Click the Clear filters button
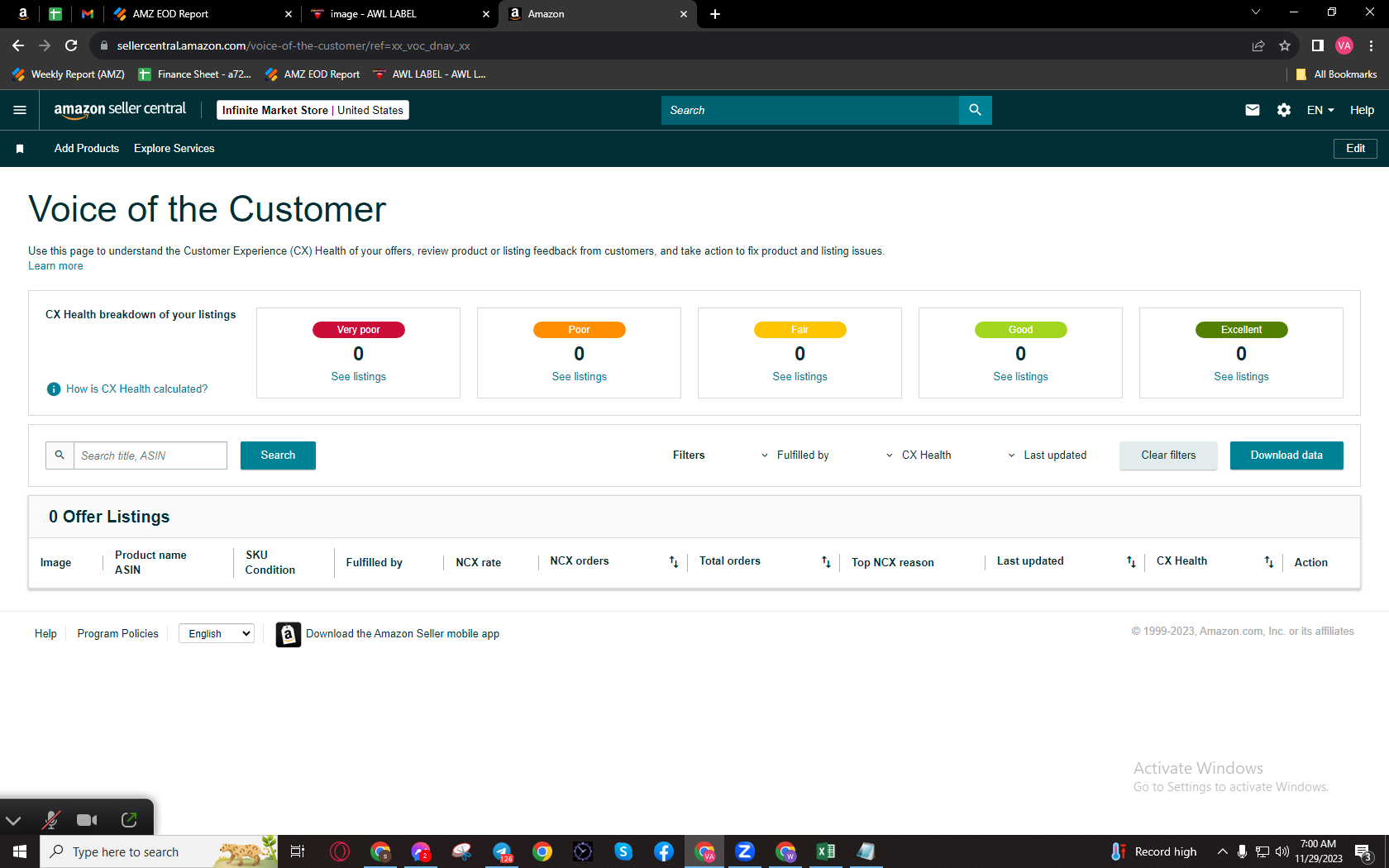Screen dimensions: 1389x868 coord(1168,455)
